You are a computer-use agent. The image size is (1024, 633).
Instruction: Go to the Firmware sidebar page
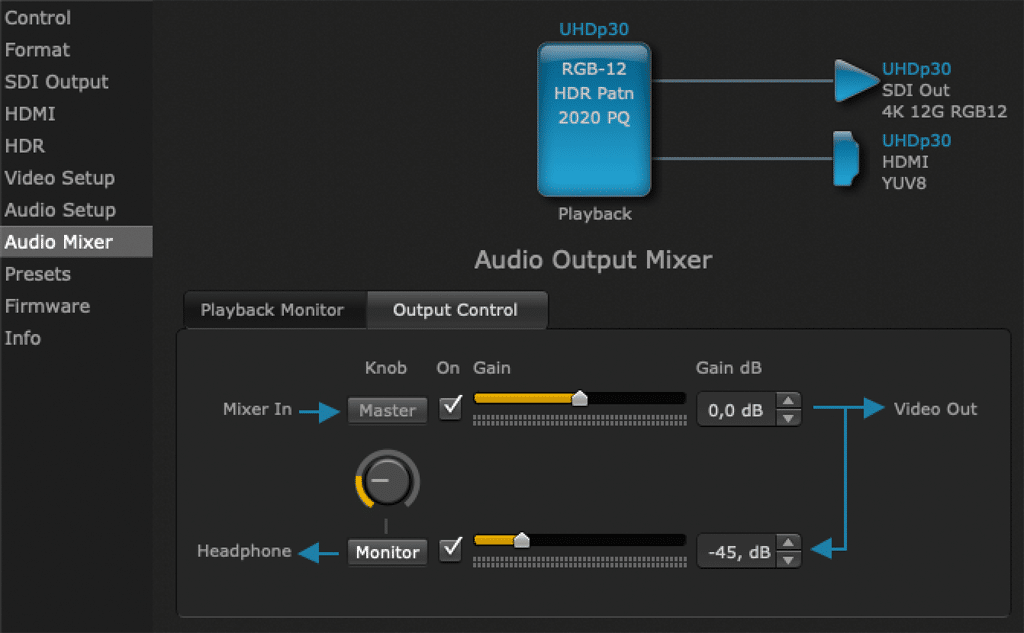[47, 306]
